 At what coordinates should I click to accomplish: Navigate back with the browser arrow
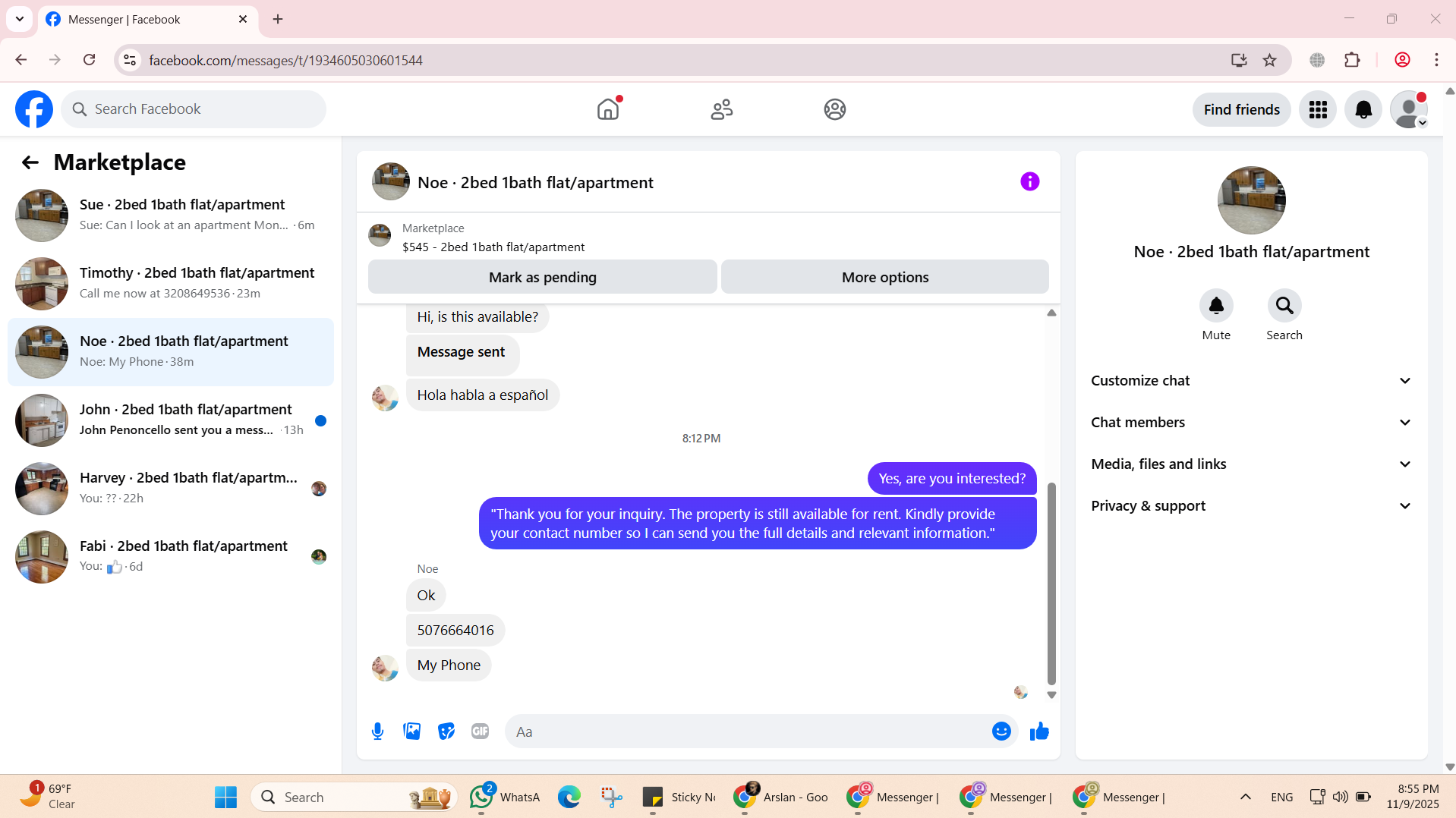20,60
